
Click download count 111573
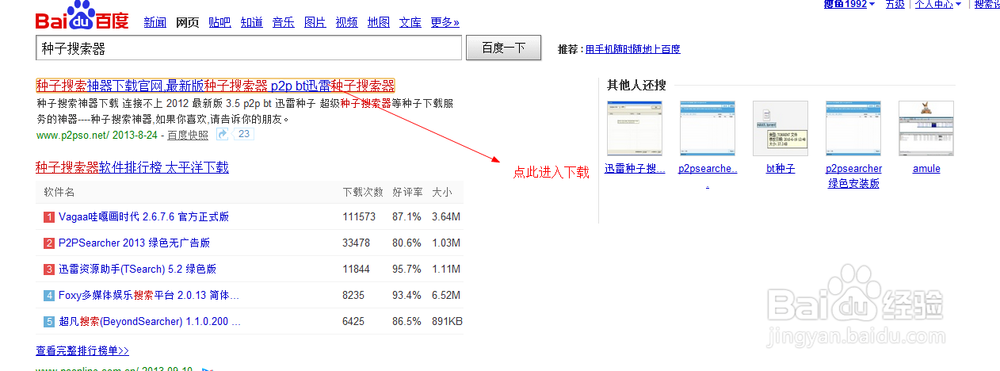point(360,217)
